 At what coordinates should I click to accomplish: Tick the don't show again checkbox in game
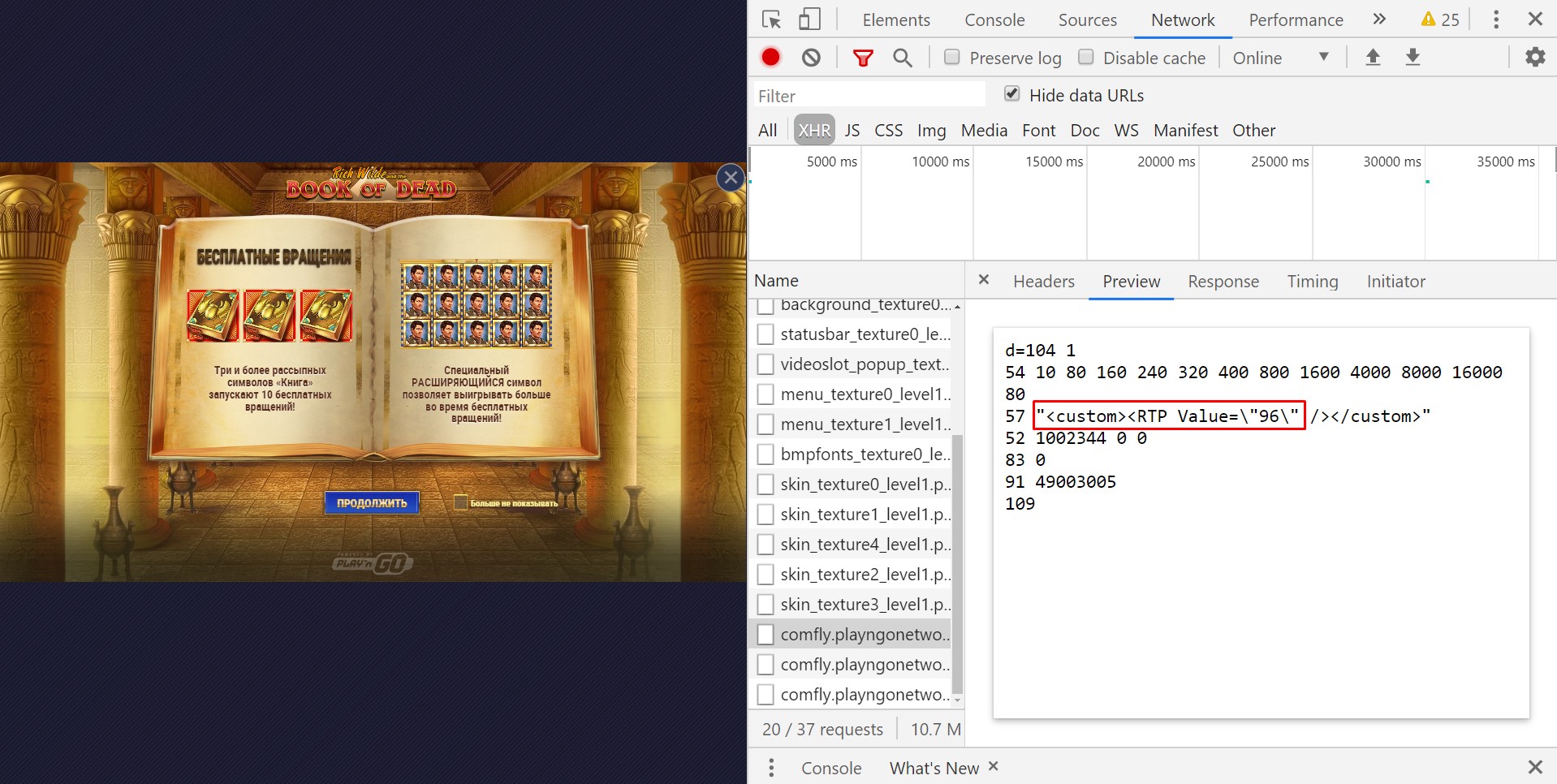461,502
